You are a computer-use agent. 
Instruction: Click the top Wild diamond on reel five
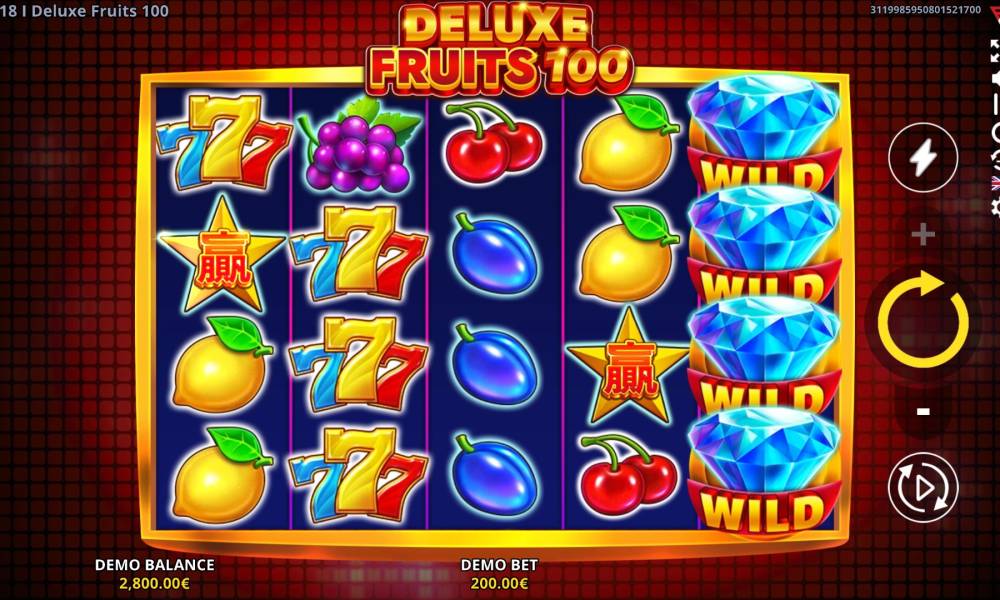[763, 133]
